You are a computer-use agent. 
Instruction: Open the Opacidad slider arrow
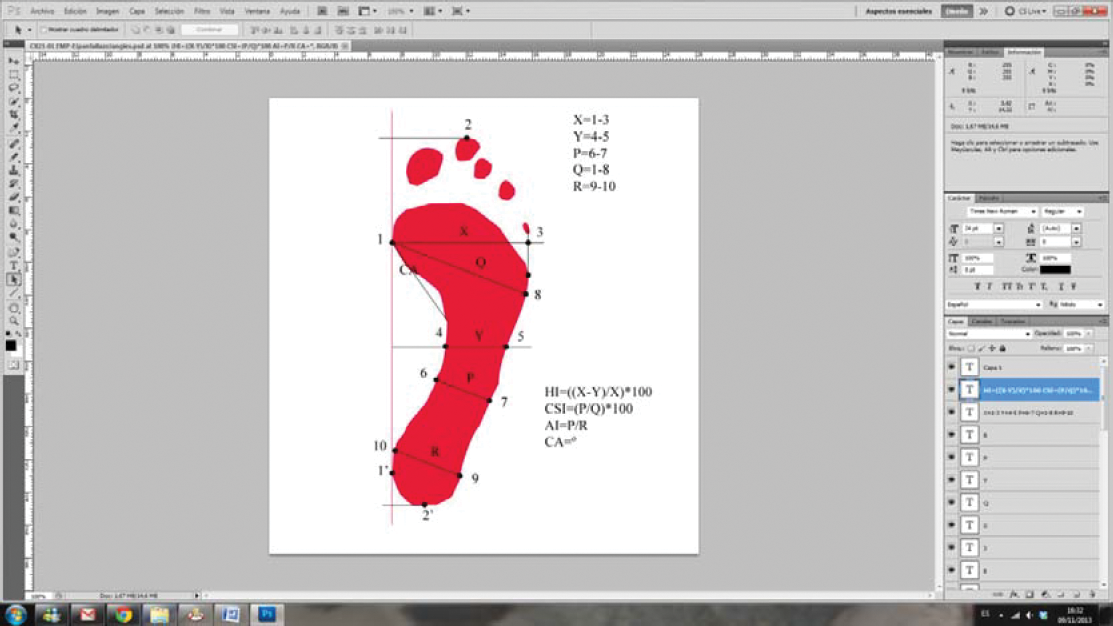coord(1089,334)
